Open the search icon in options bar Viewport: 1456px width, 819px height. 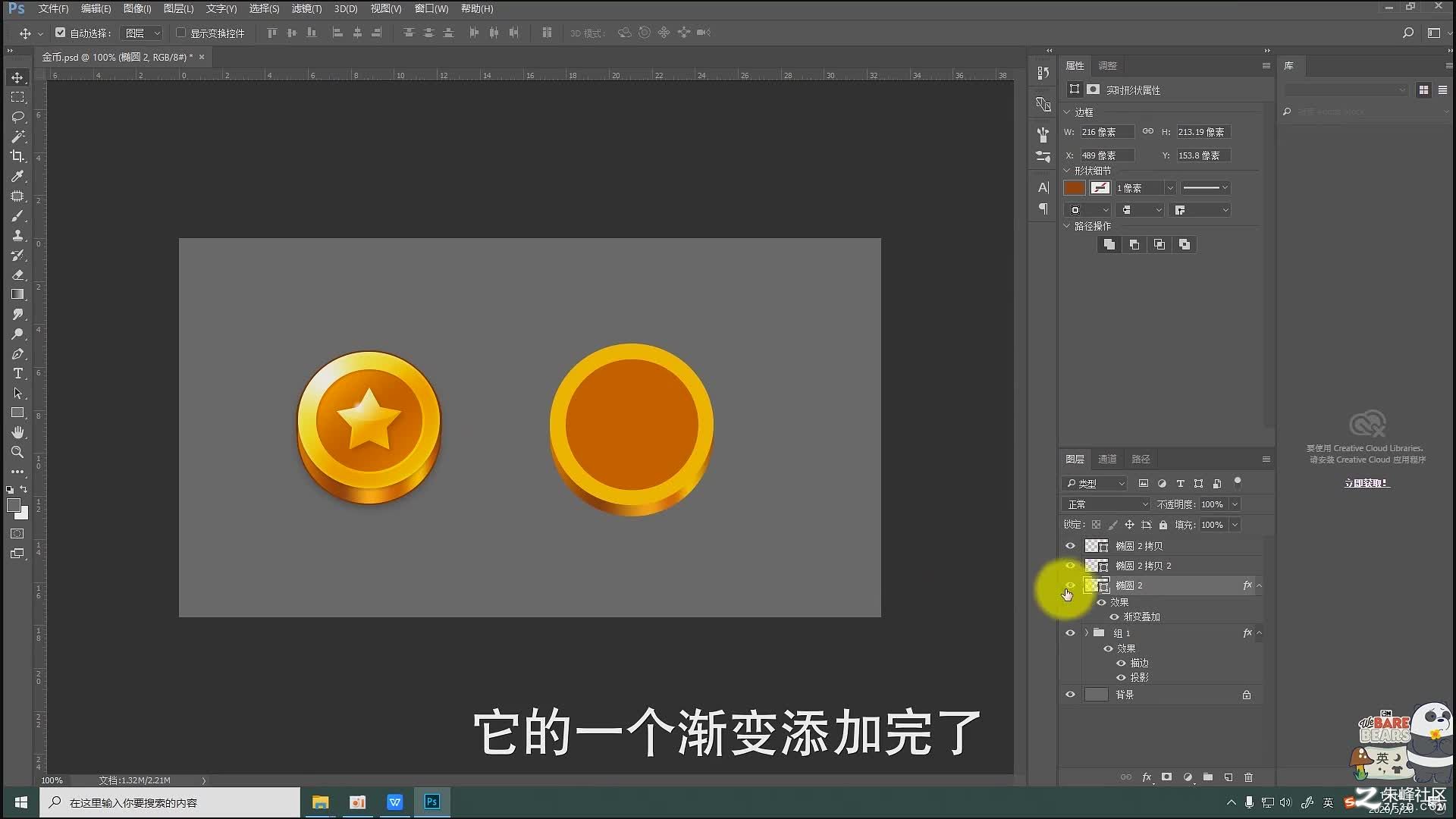1408,33
